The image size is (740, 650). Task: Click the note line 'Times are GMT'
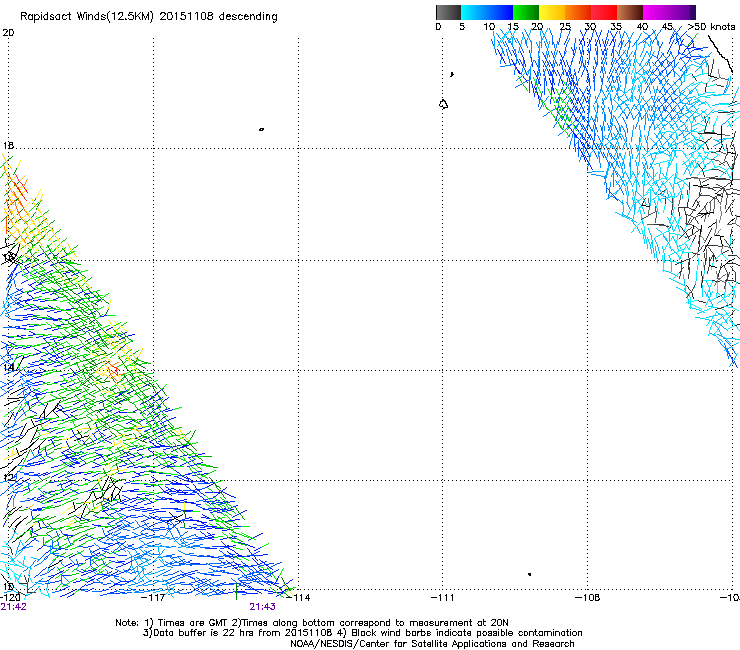tap(193, 623)
